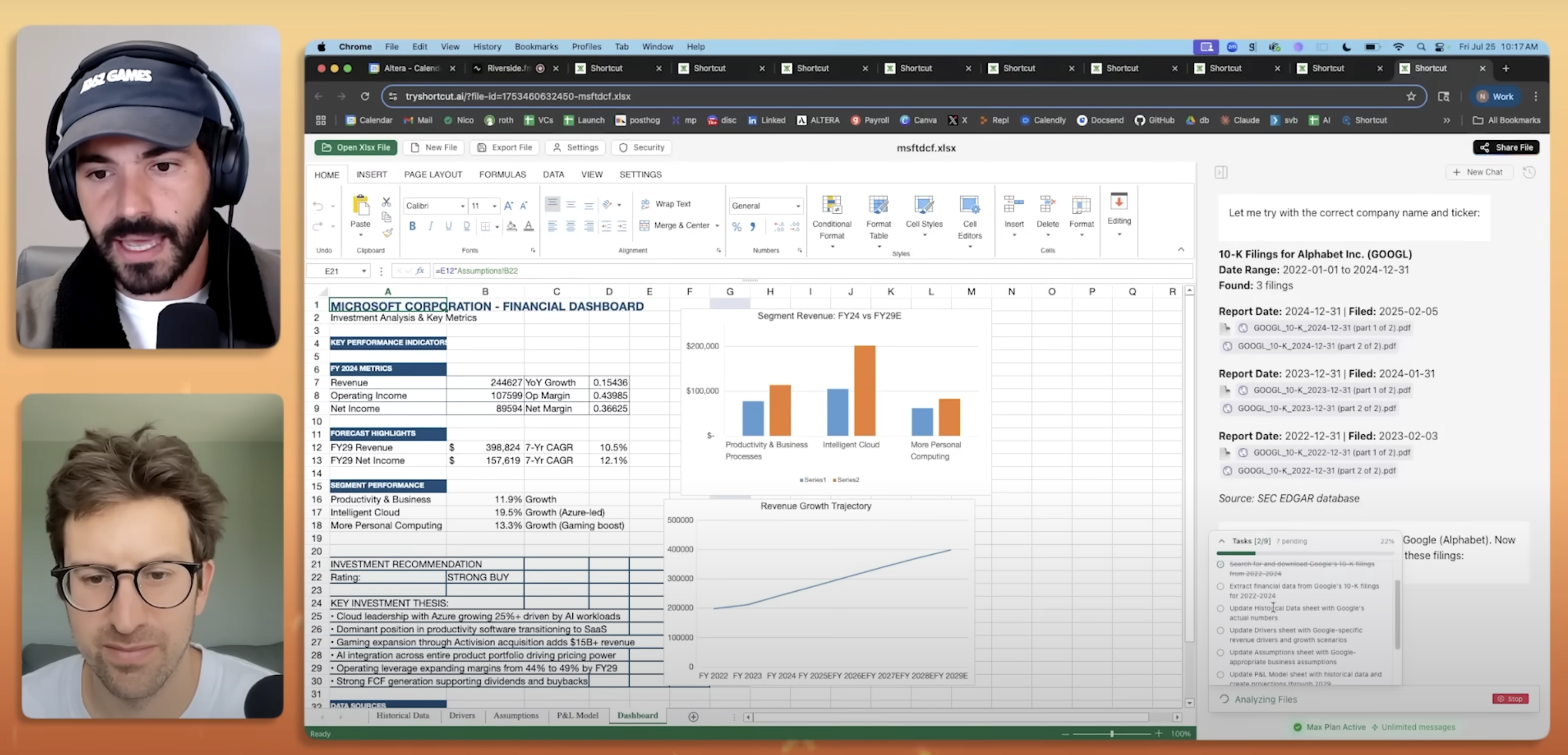Open the font size 11 dropdown
1568x755 pixels.
point(494,206)
